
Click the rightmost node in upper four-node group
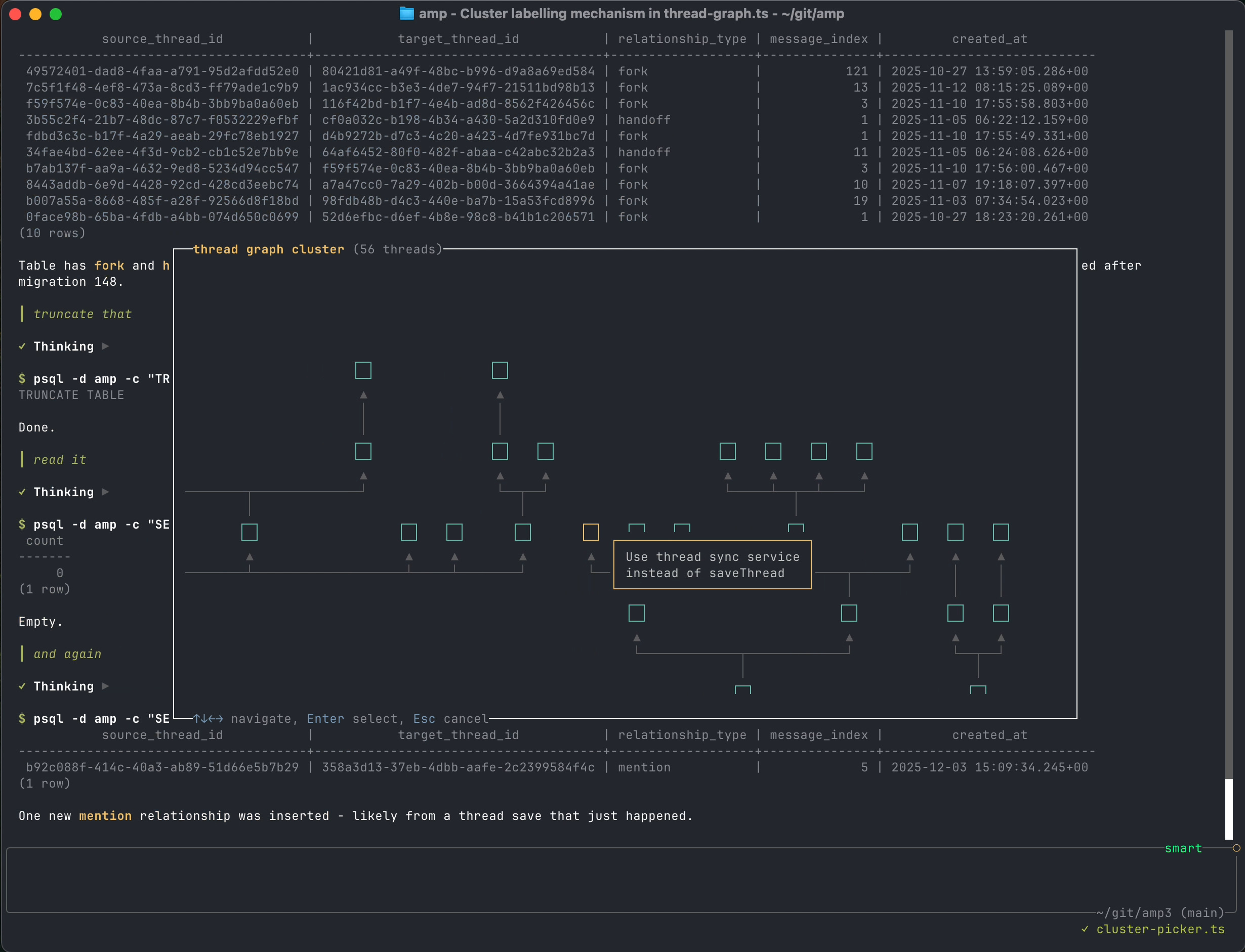(864, 452)
